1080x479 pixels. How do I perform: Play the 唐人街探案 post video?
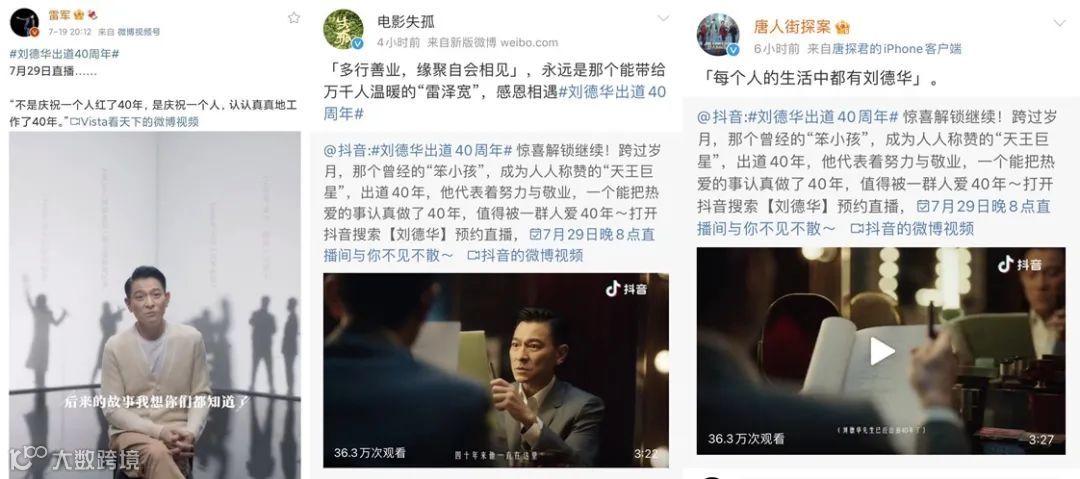[x=882, y=351]
